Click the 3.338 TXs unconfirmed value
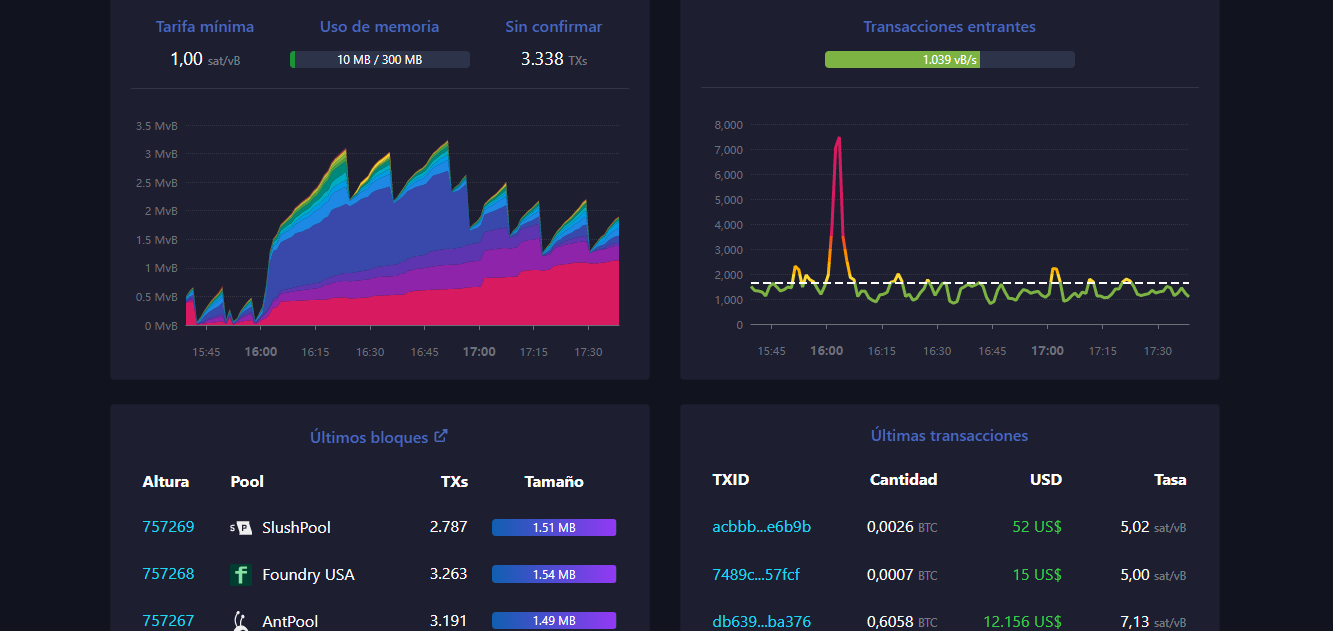 [x=554, y=59]
